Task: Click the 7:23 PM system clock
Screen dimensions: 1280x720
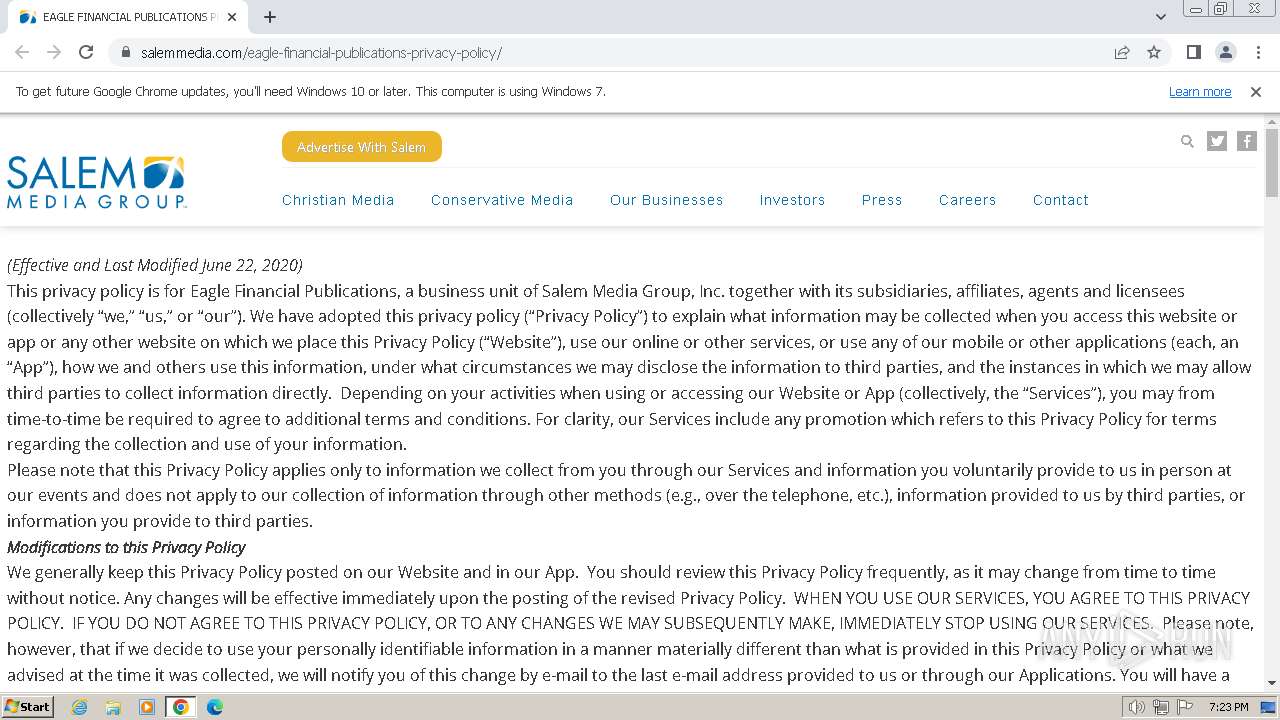Action: [1229, 707]
